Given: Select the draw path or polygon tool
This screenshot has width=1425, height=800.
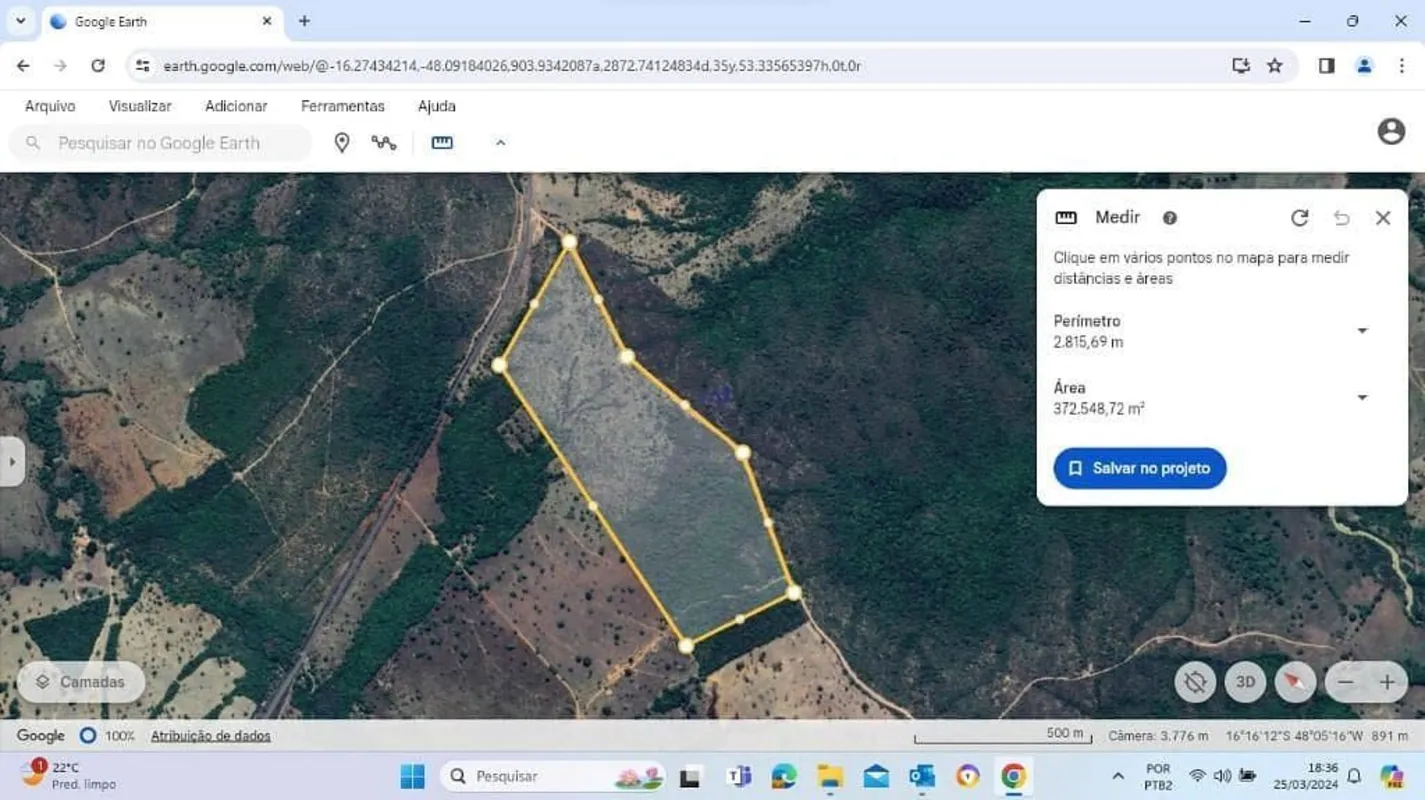Looking at the screenshot, I should [384, 143].
